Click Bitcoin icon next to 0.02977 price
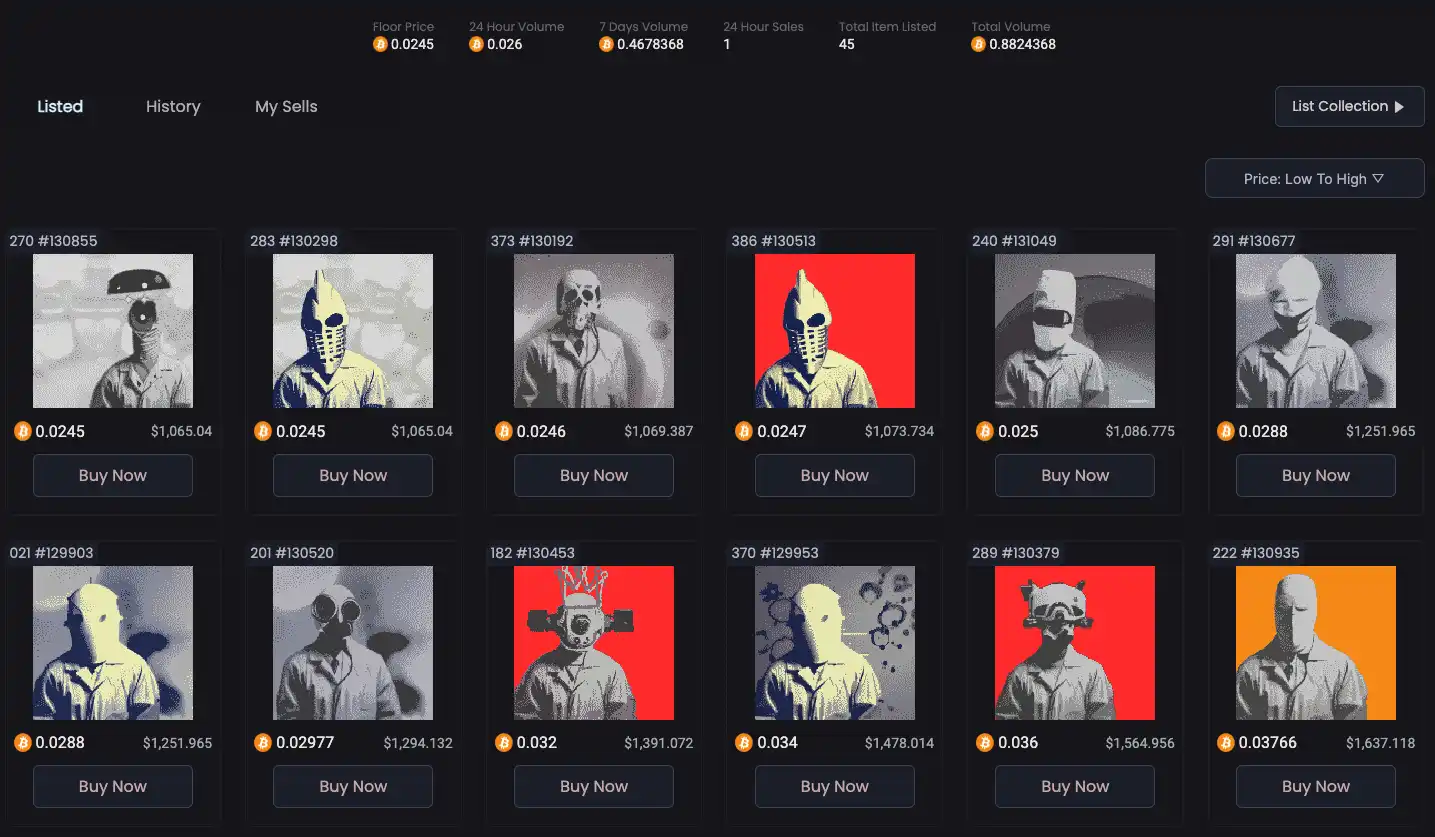 (x=263, y=742)
